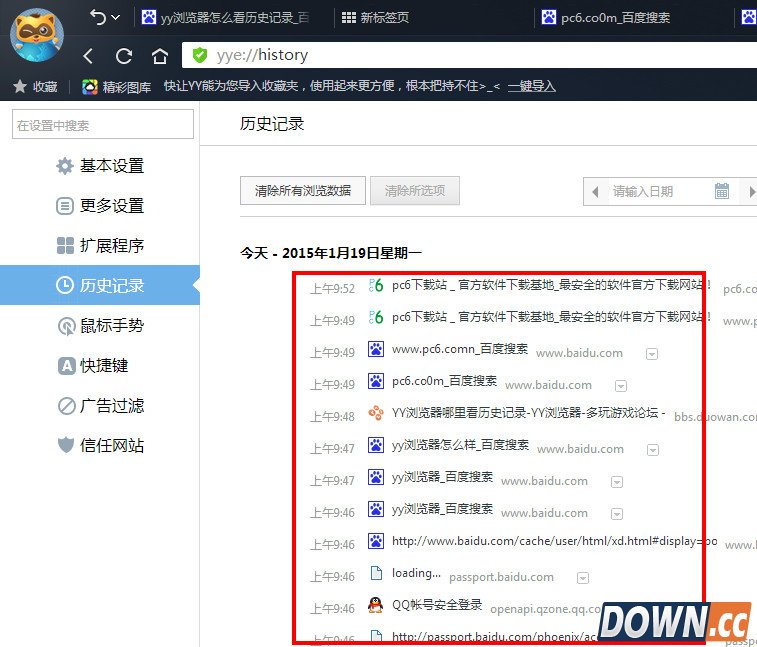Click the duowan favicon beside YY浏览器哪里看历史记录
This screenshot has width=757, height=647.
pos(376,413)
